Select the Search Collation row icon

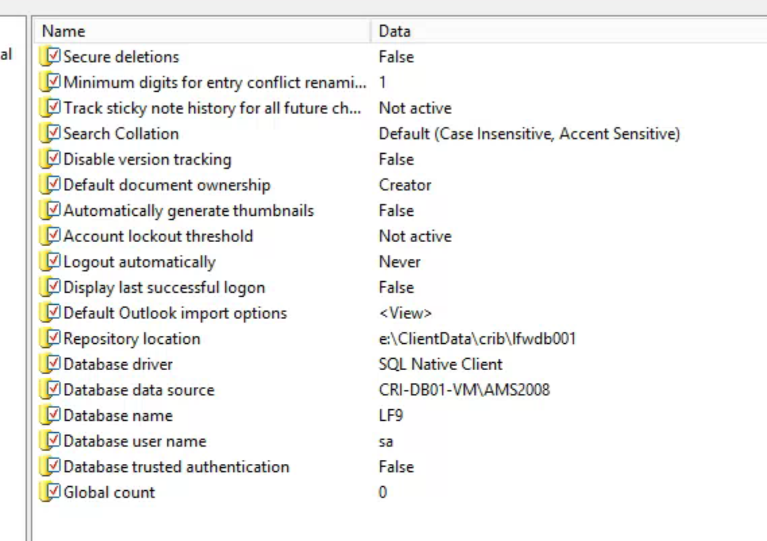(x=49, y=133)
